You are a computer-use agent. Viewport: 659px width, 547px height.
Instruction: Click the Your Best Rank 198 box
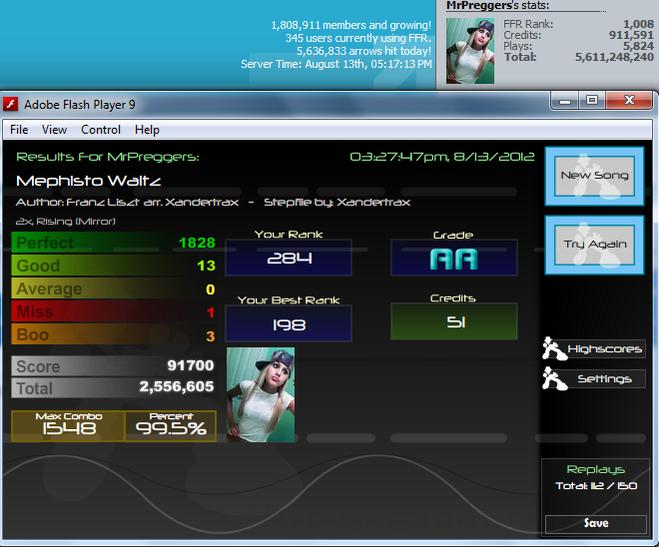289,323
